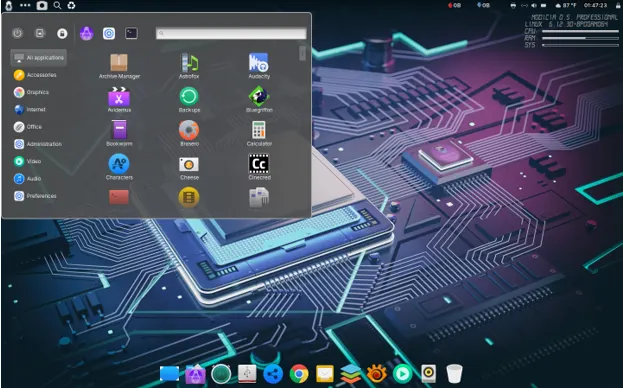Select the Audio category

pos(27,179)
